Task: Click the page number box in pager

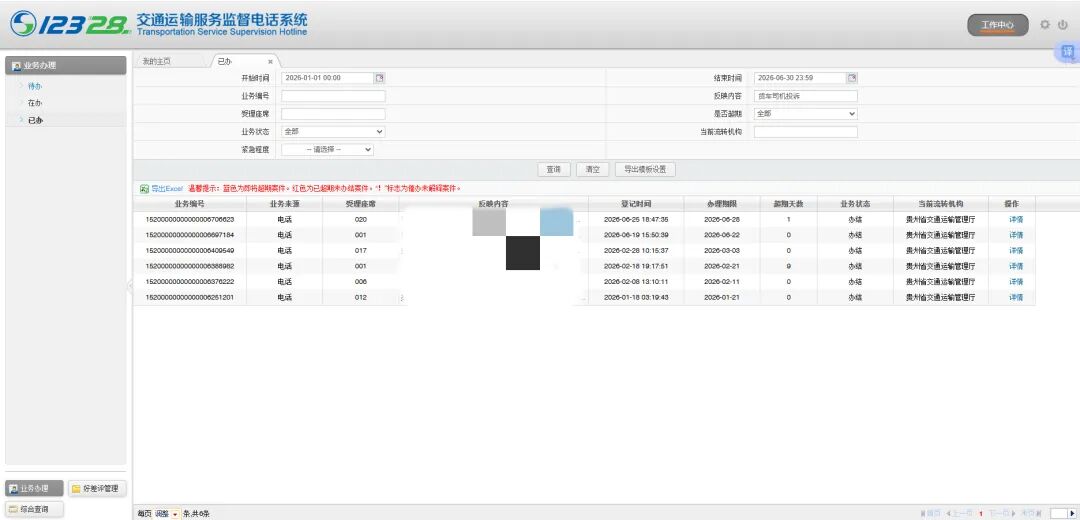Action: pyautogui.click(x=1059, y=514)
